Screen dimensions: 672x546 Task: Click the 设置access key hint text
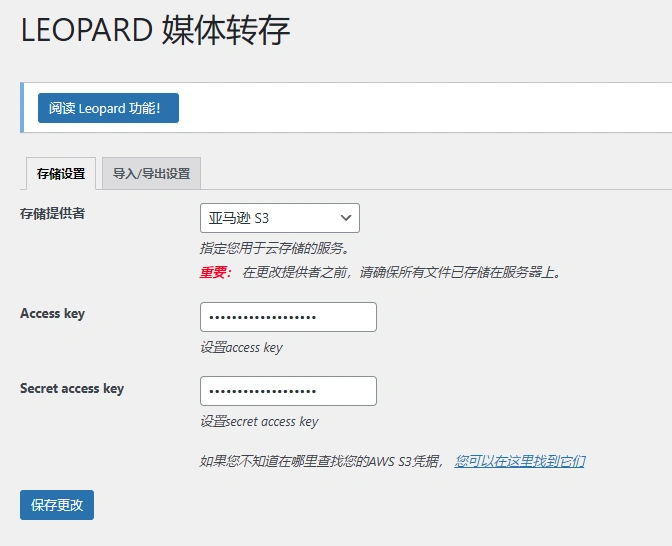[x=241, y=348]
